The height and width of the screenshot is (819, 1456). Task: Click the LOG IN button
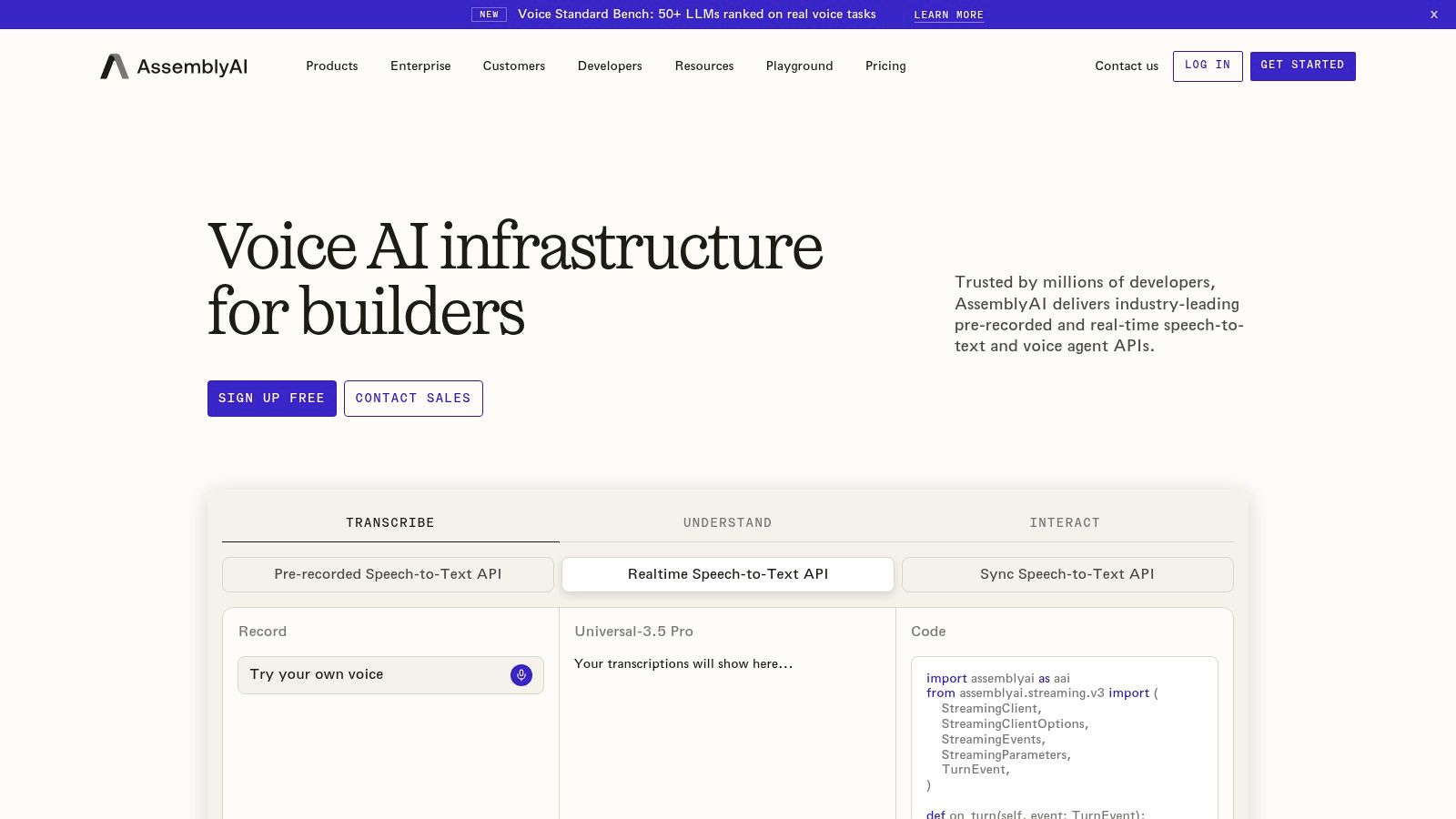pos(1208,66)
